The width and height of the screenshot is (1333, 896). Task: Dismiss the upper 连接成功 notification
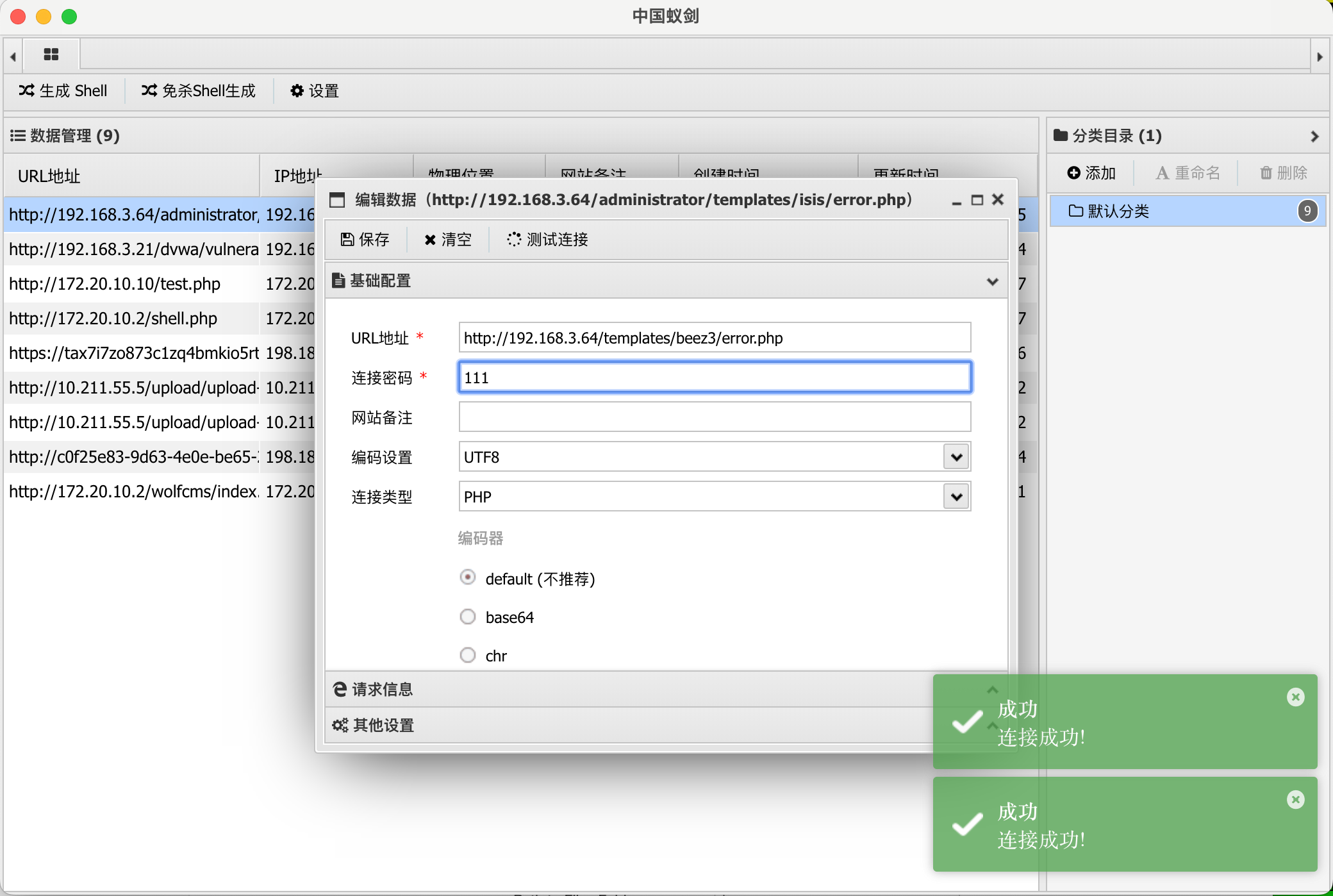click(x=1296, y=697)
